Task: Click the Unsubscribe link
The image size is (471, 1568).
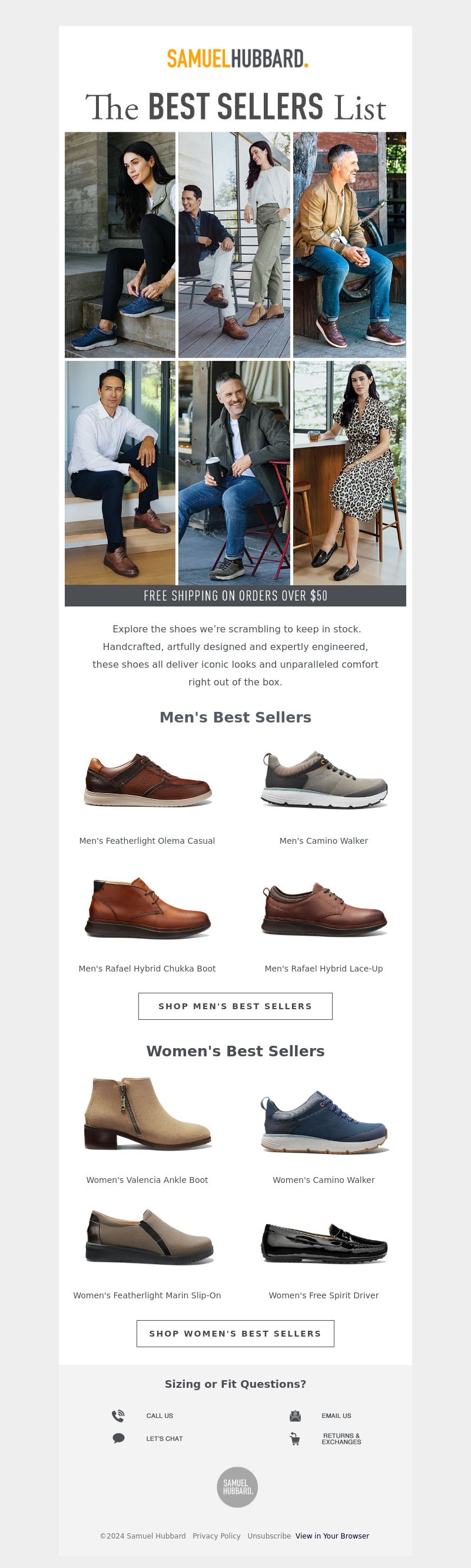Action: point(269,1536)
